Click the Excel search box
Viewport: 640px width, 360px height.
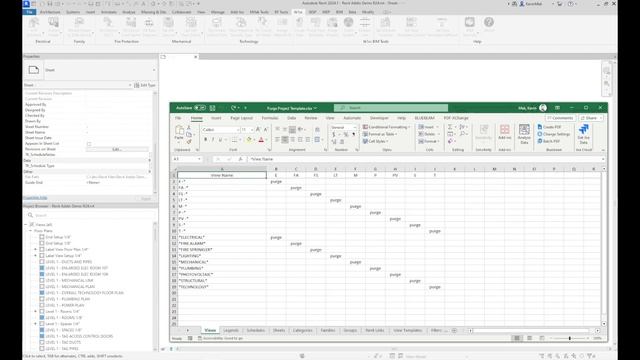coord(391,108)
